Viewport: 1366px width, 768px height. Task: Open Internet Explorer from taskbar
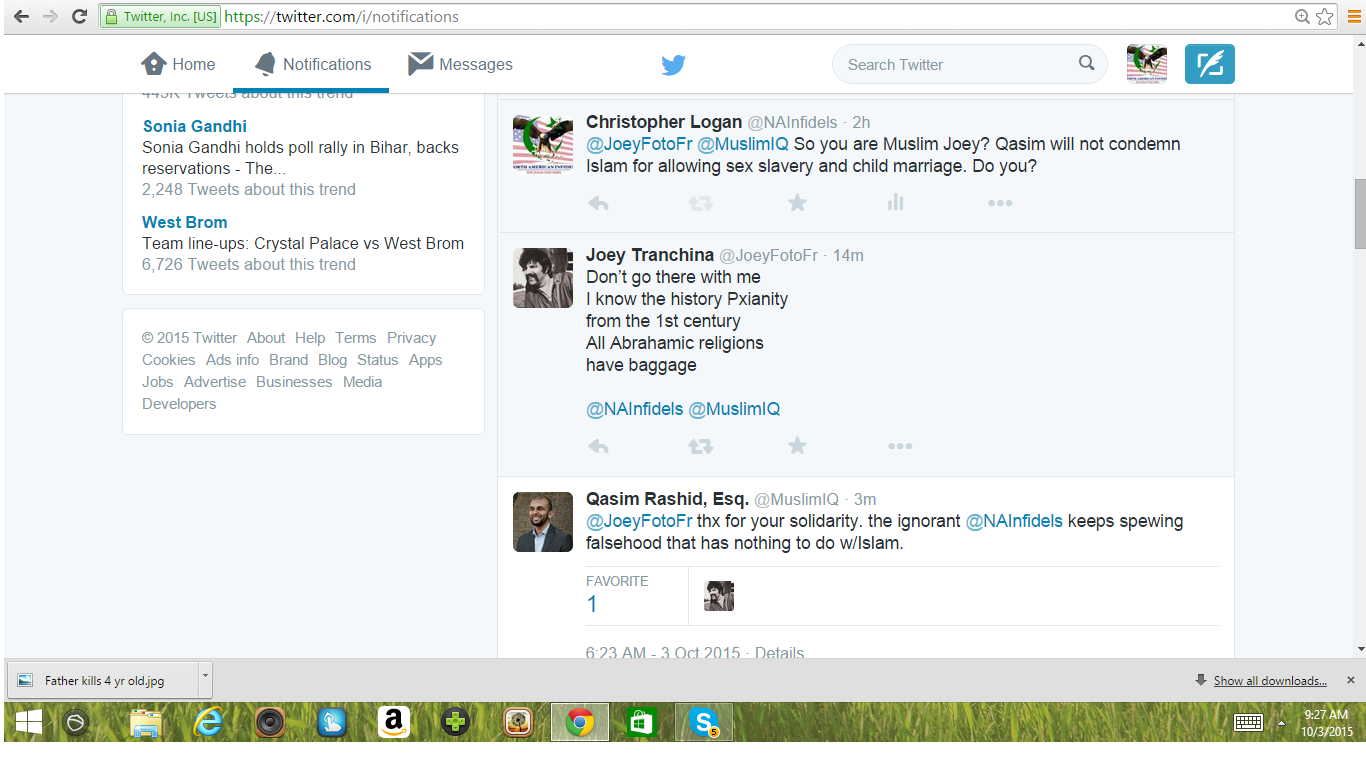[208, 722]
